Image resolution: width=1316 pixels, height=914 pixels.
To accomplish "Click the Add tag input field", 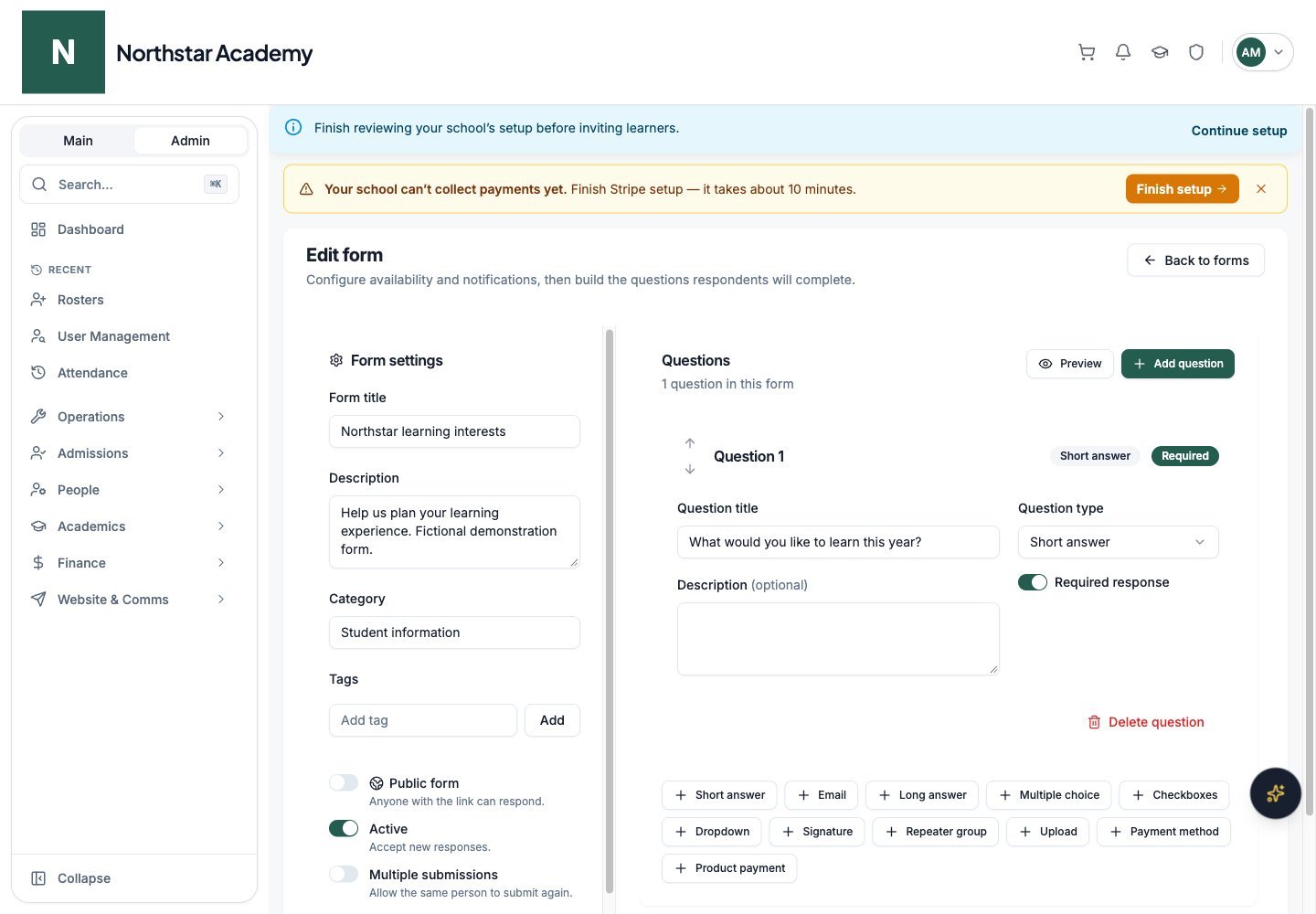I will 423,720.
